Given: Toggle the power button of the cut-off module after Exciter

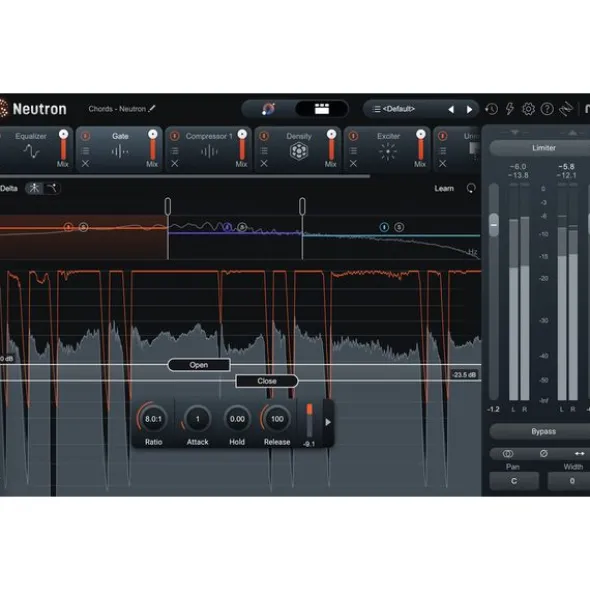Looking at the screenshot, I should point(443,136).
